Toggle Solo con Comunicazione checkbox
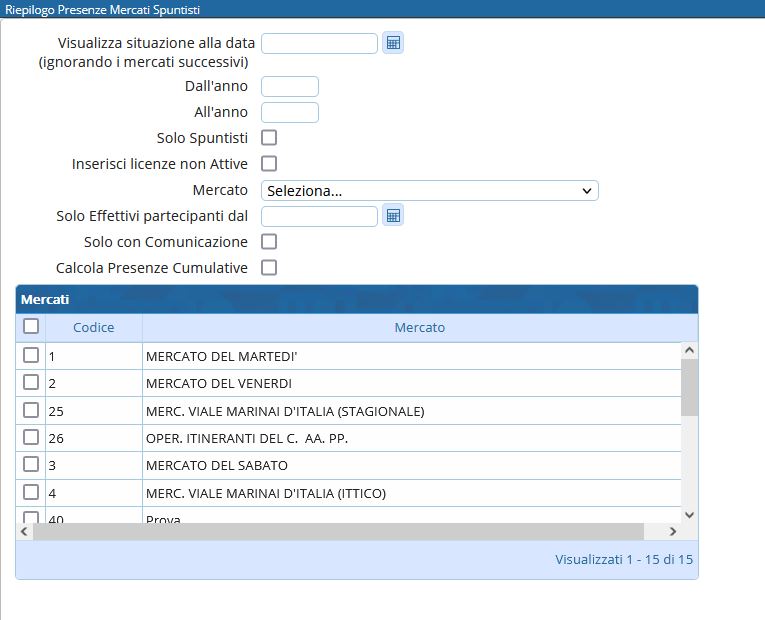This screenshot has height=620, width=765. pyautogui.click(x=269, y=242)
